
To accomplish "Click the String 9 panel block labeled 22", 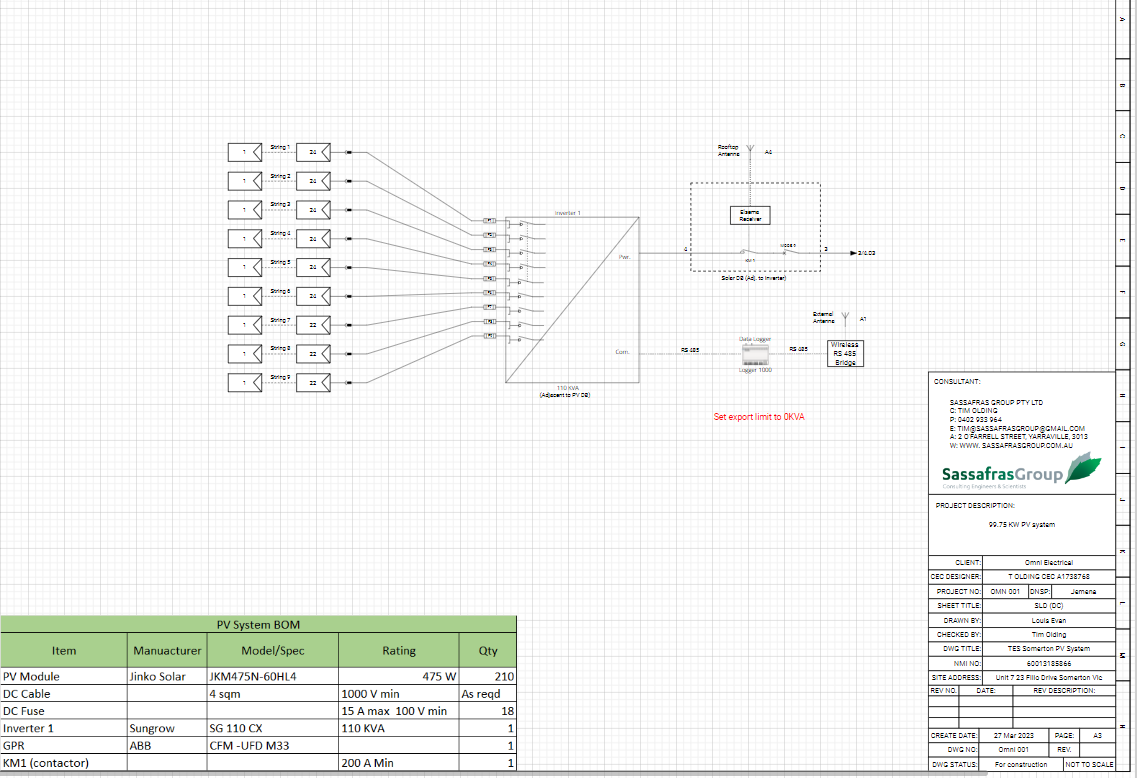I will [x=313, y=383].
